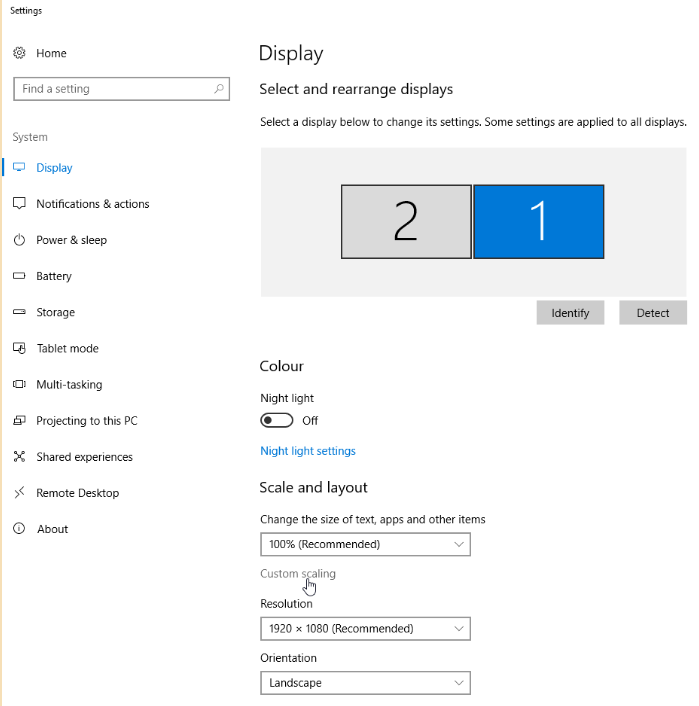699x706 pixels.
Task: Click the Identify button
Action: click(570, 312)
